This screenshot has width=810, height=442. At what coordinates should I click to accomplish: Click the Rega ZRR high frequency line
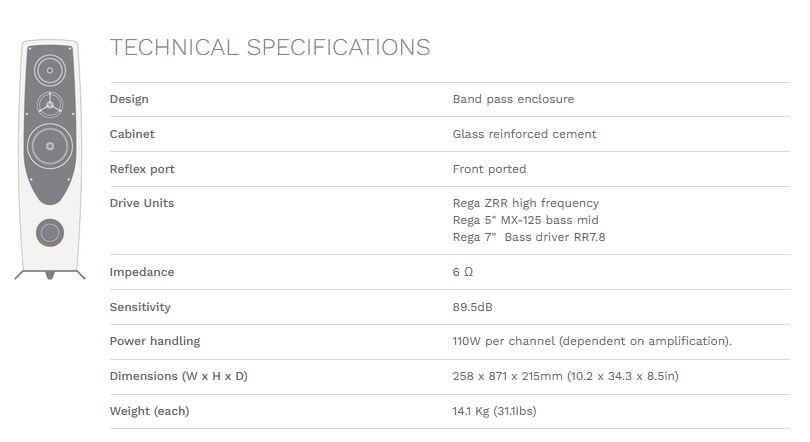[526, 203]
